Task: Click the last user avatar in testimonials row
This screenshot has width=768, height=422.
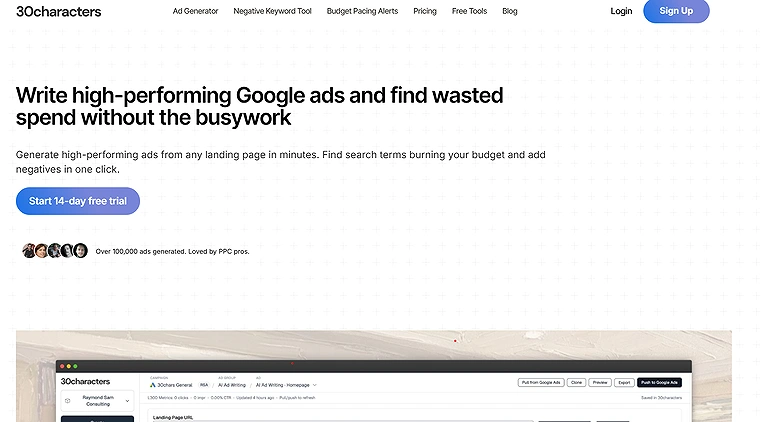Action: point(80,251)
